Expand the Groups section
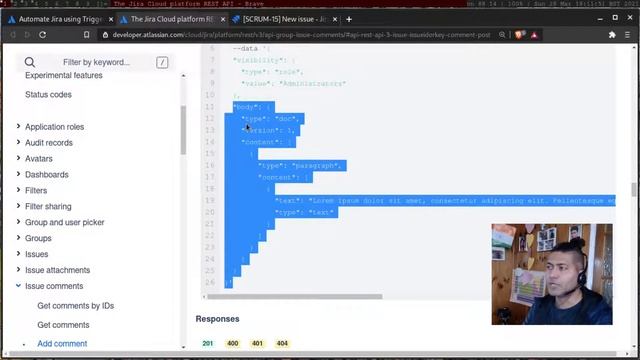 [18, 238]
